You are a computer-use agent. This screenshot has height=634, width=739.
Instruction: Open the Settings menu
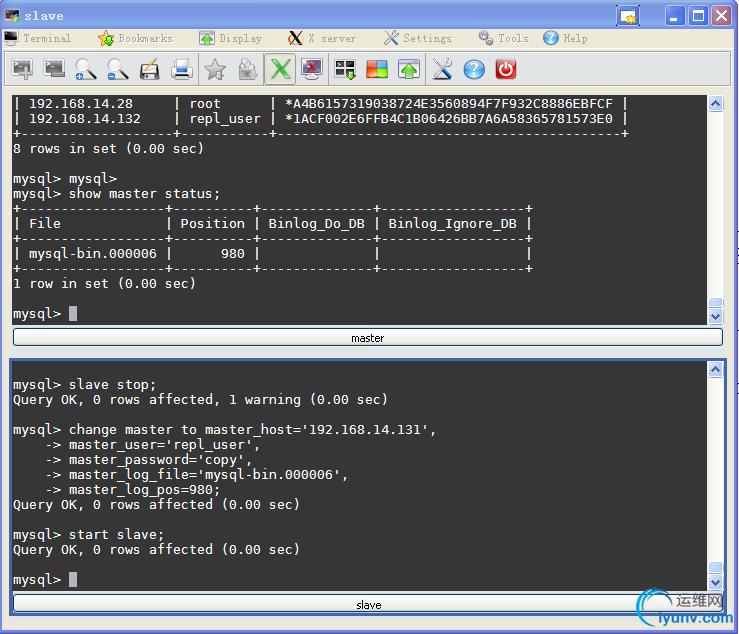(x=418, y=38)
